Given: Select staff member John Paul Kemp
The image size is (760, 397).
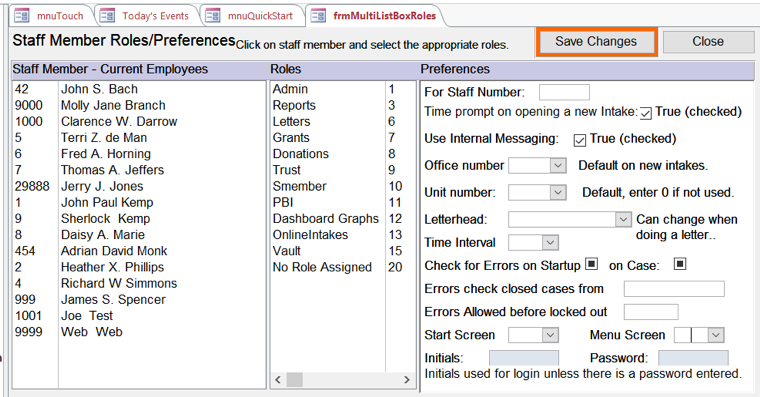Looking at the screenshot, I should [139, 203].
